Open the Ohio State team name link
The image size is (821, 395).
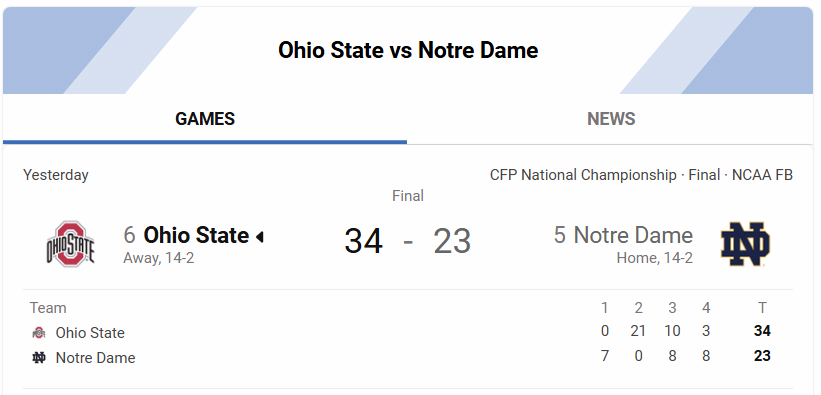coord(196,235)
